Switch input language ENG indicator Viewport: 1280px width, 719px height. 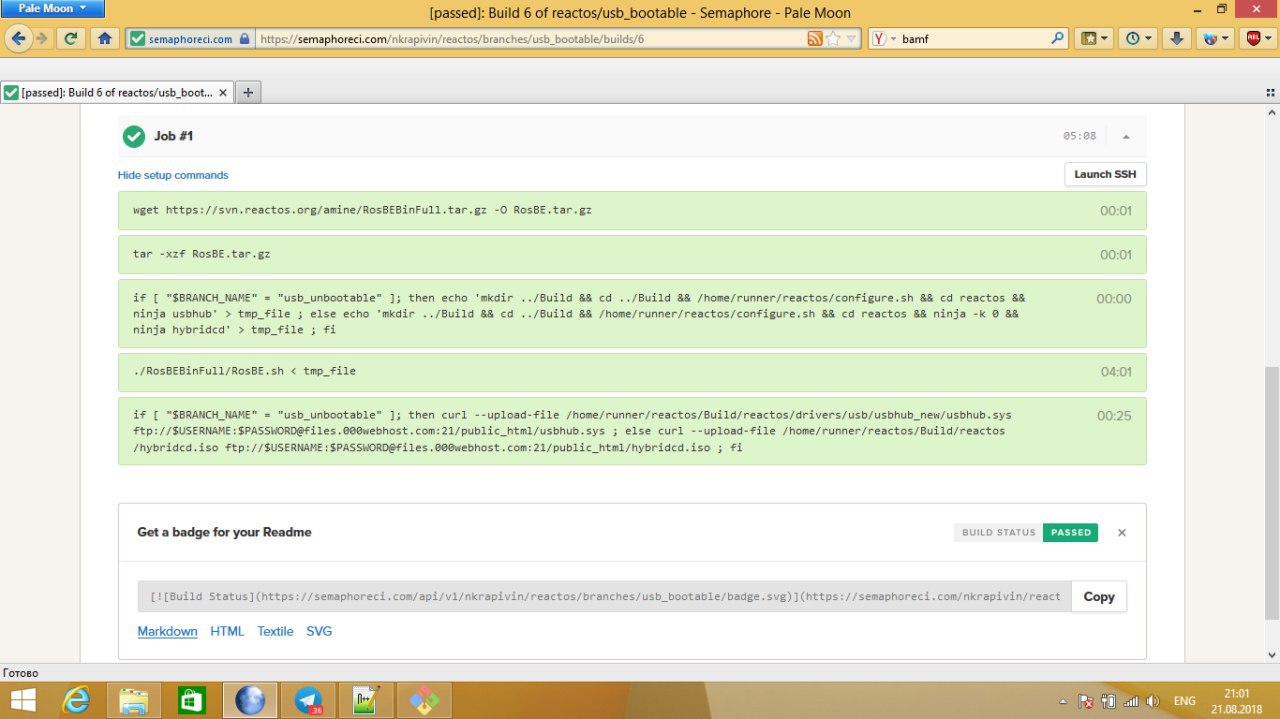(x=1185, y=701)
